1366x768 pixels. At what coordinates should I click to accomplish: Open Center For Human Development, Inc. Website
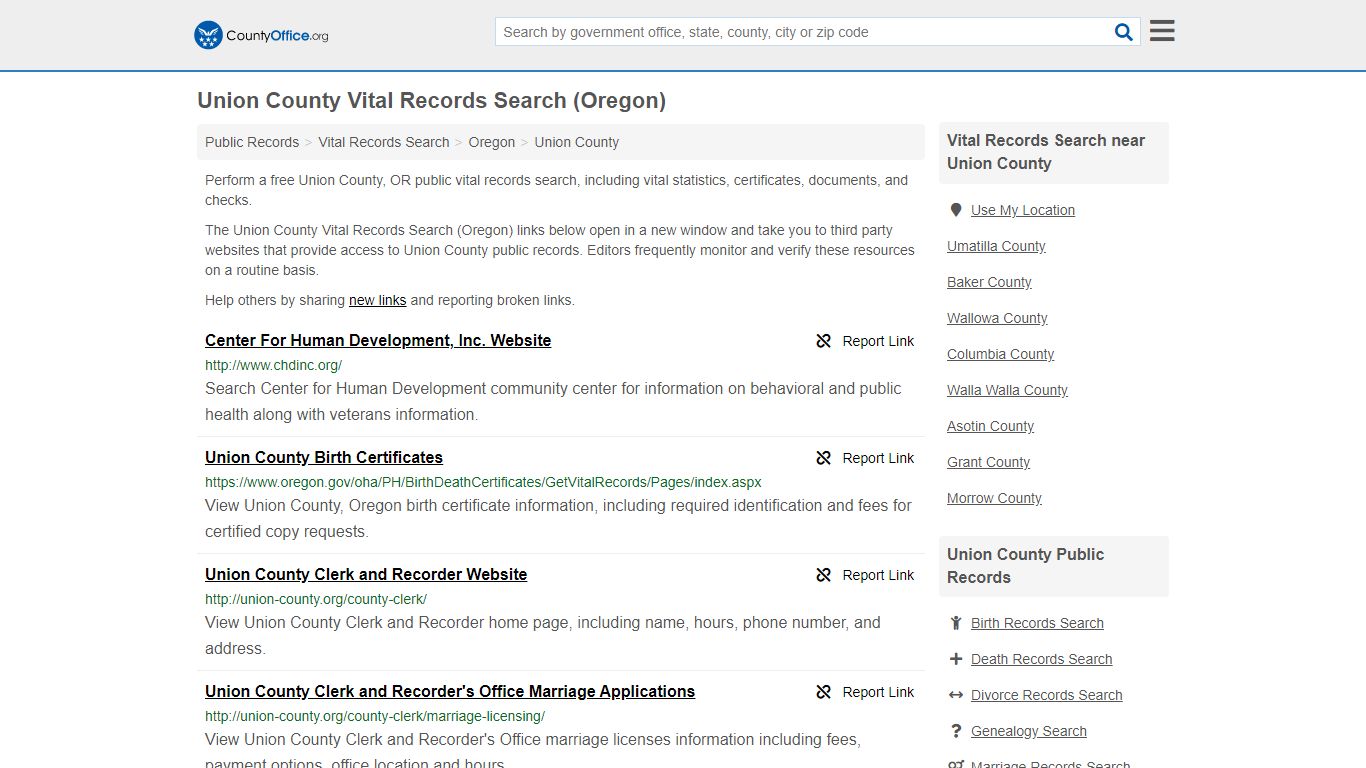pyautogui.click(x=378, y=340)
